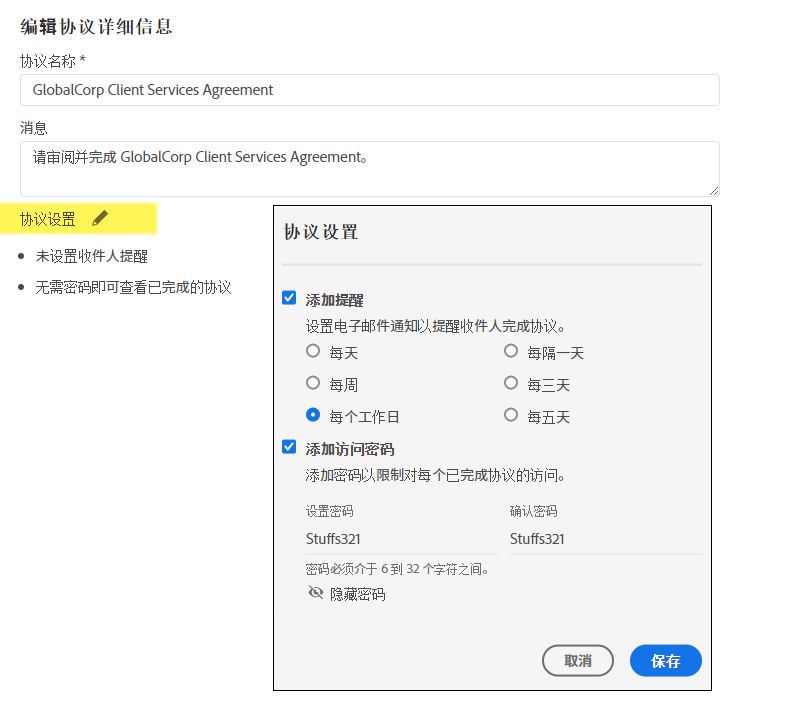Click the message box resize handle
The width and height of the screenshot is (809, 713).
714,191
